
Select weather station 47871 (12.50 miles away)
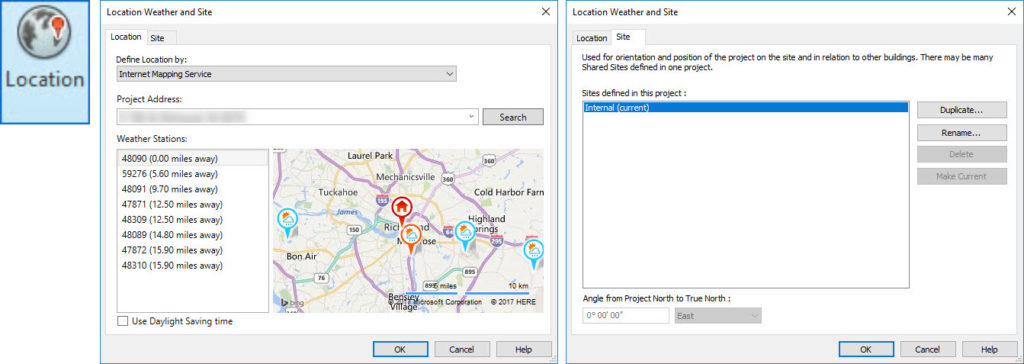coord(192,205)
